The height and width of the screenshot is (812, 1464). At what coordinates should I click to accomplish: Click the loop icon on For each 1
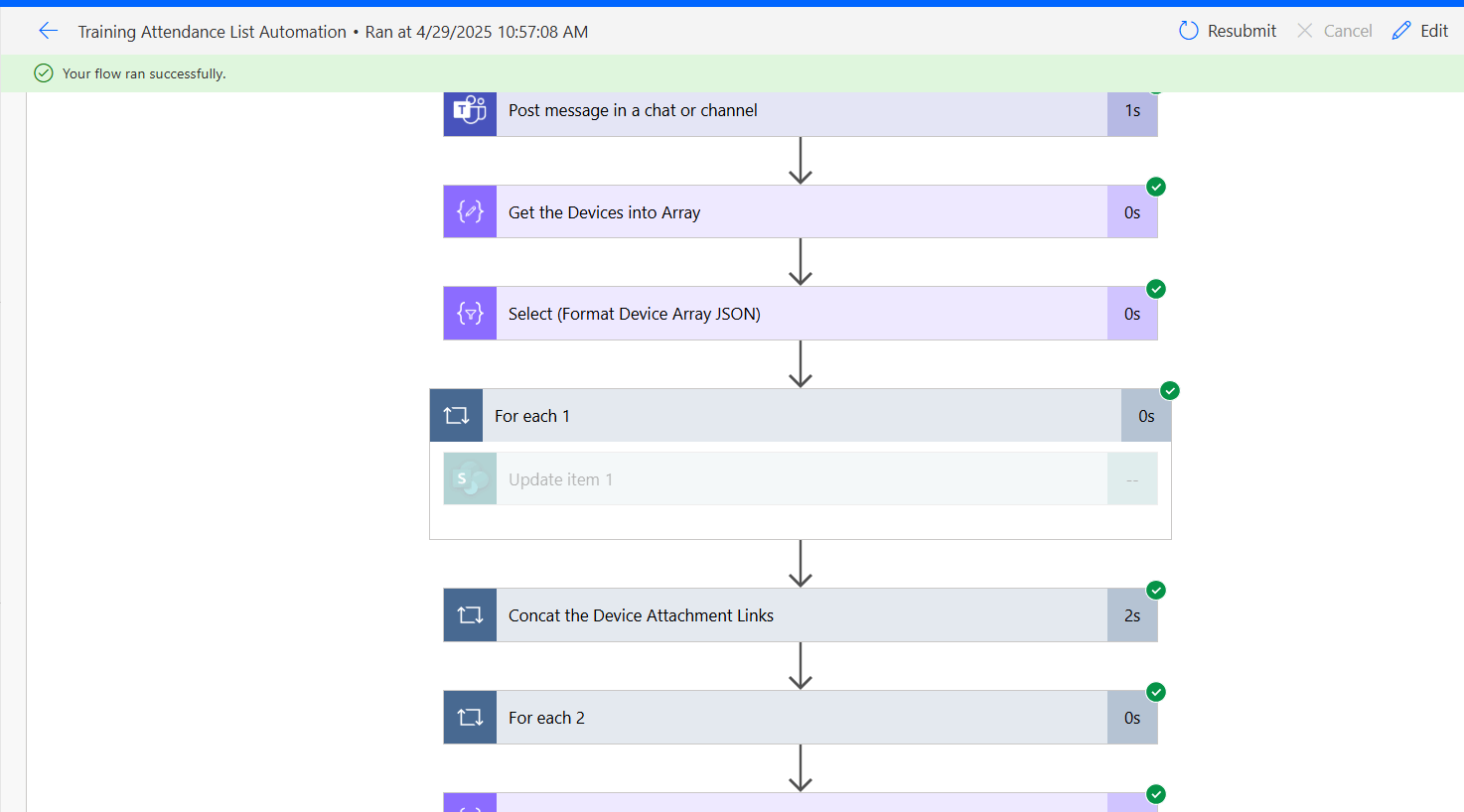(455, 415)
